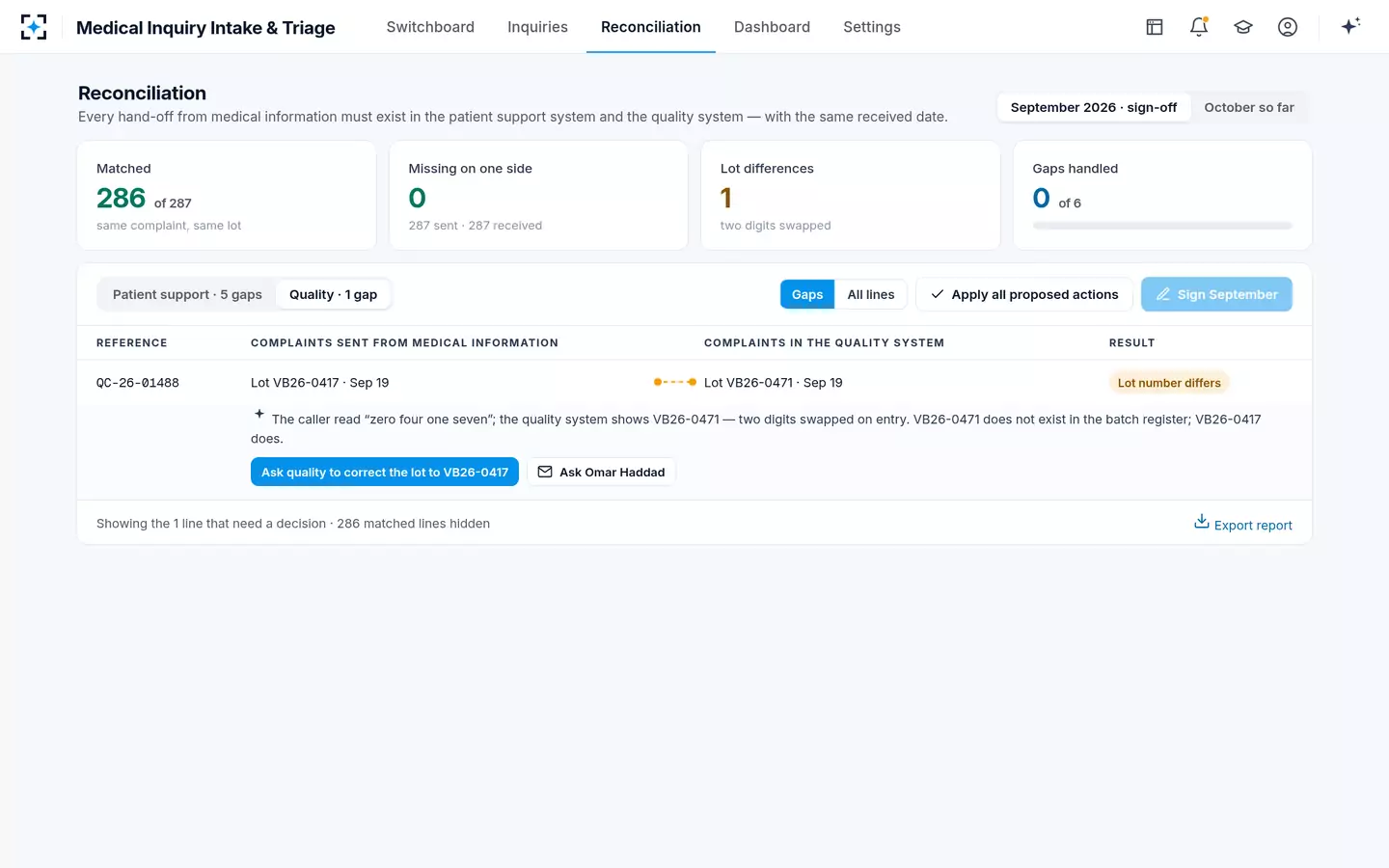Select the Reconciliation tab
The width and height of the screenshot is (1389, 868).
pyautogui.click(x=651, y=27)
